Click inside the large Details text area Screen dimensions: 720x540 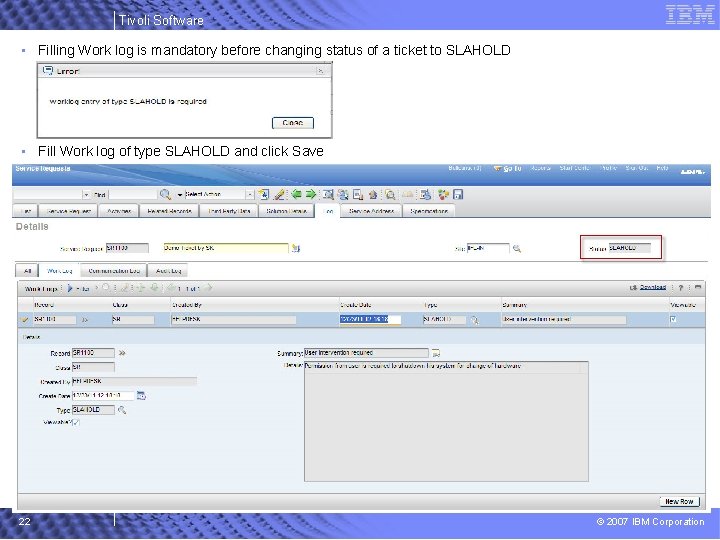point(446,422)
